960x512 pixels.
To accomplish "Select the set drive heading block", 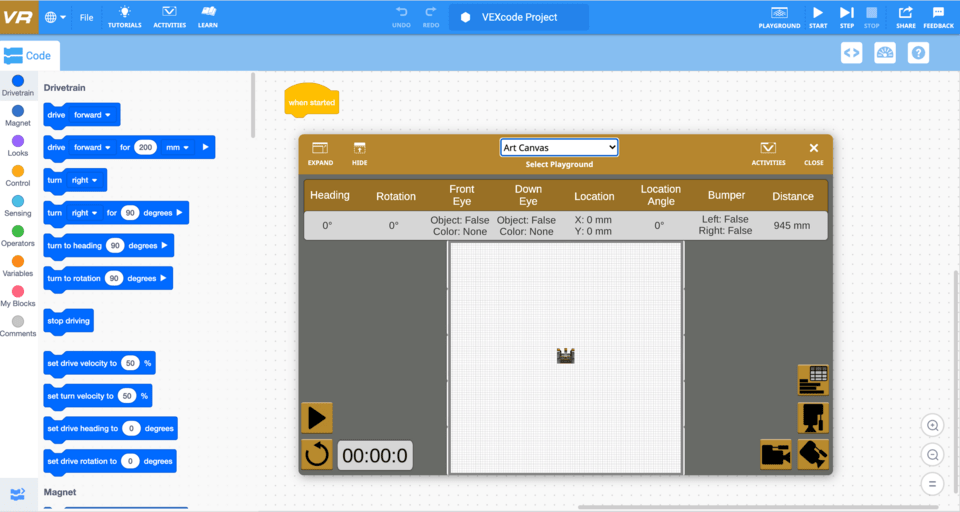I will tap(110, 429).
